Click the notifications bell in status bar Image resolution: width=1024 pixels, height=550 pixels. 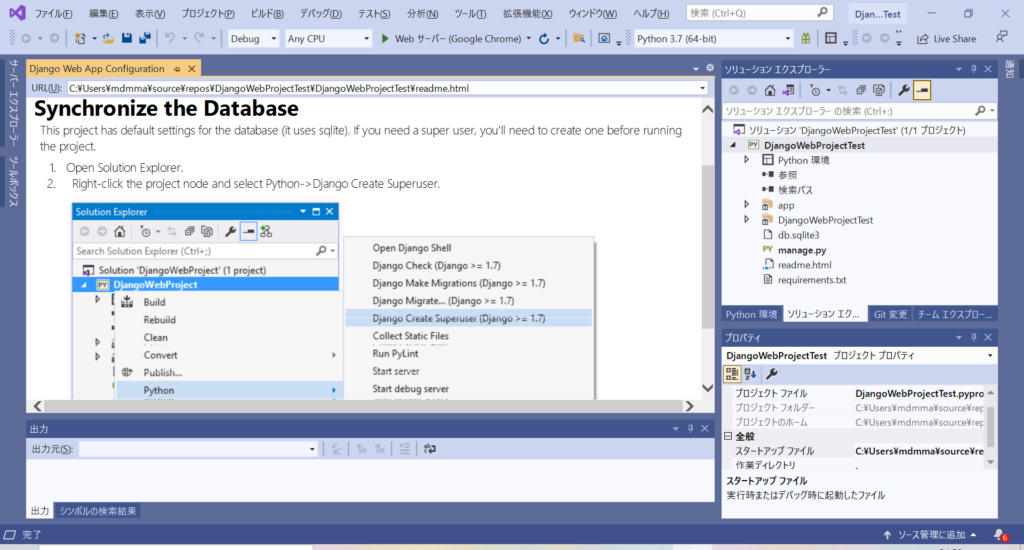pyautogui.click(x=1000, y=535)
